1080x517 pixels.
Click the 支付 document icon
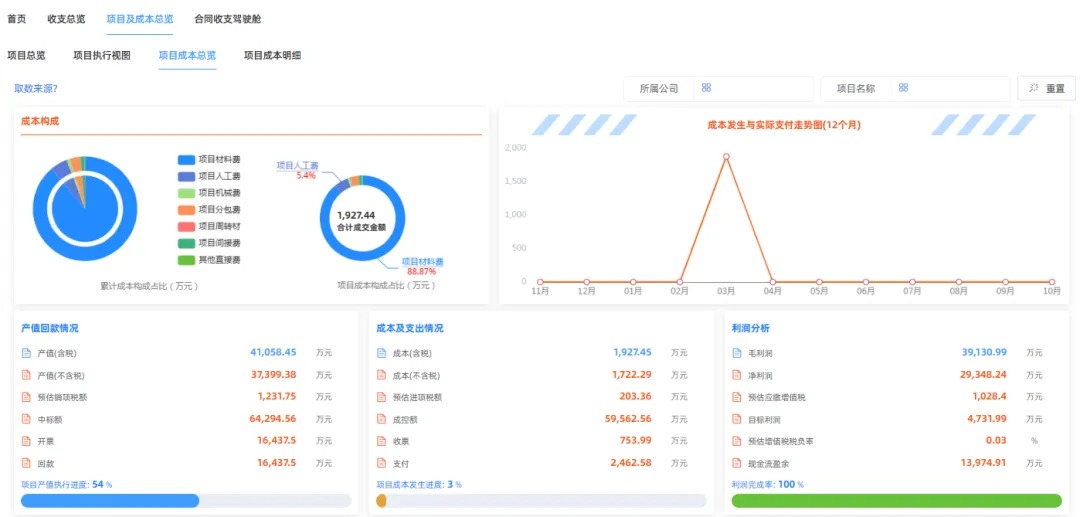(x=382, y=463)
